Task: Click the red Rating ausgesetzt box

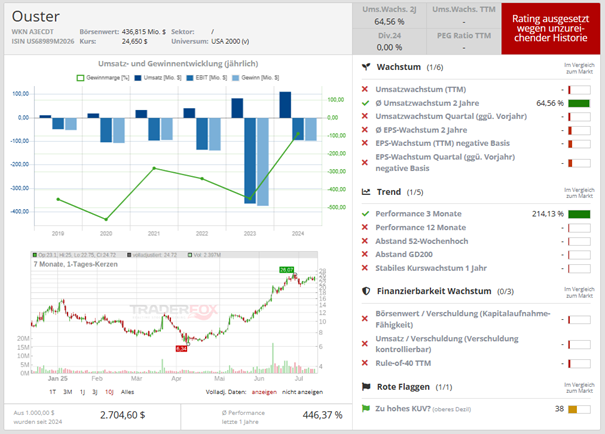Action: click(x=551, y=29)
